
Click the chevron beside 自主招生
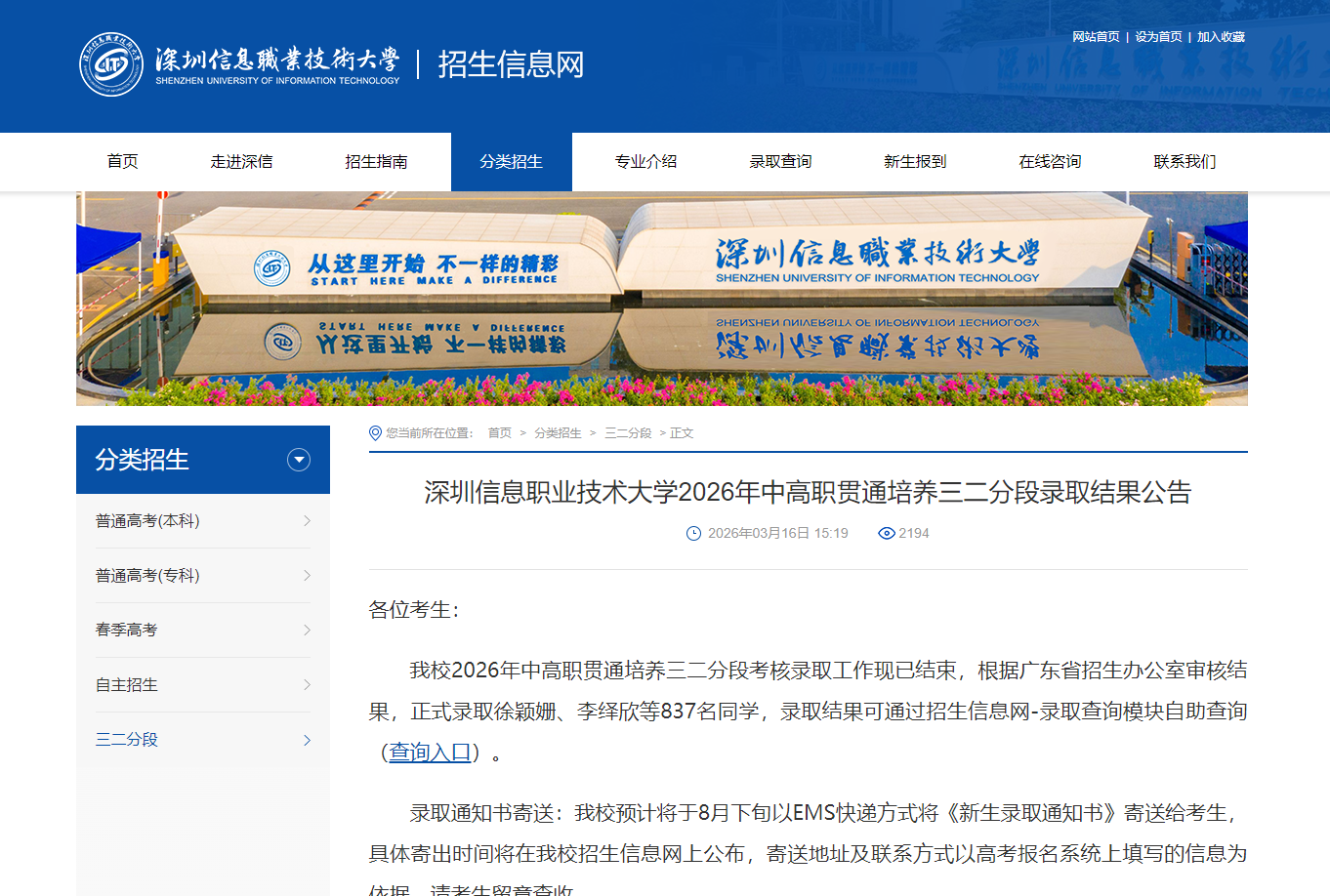click(308, 684)
